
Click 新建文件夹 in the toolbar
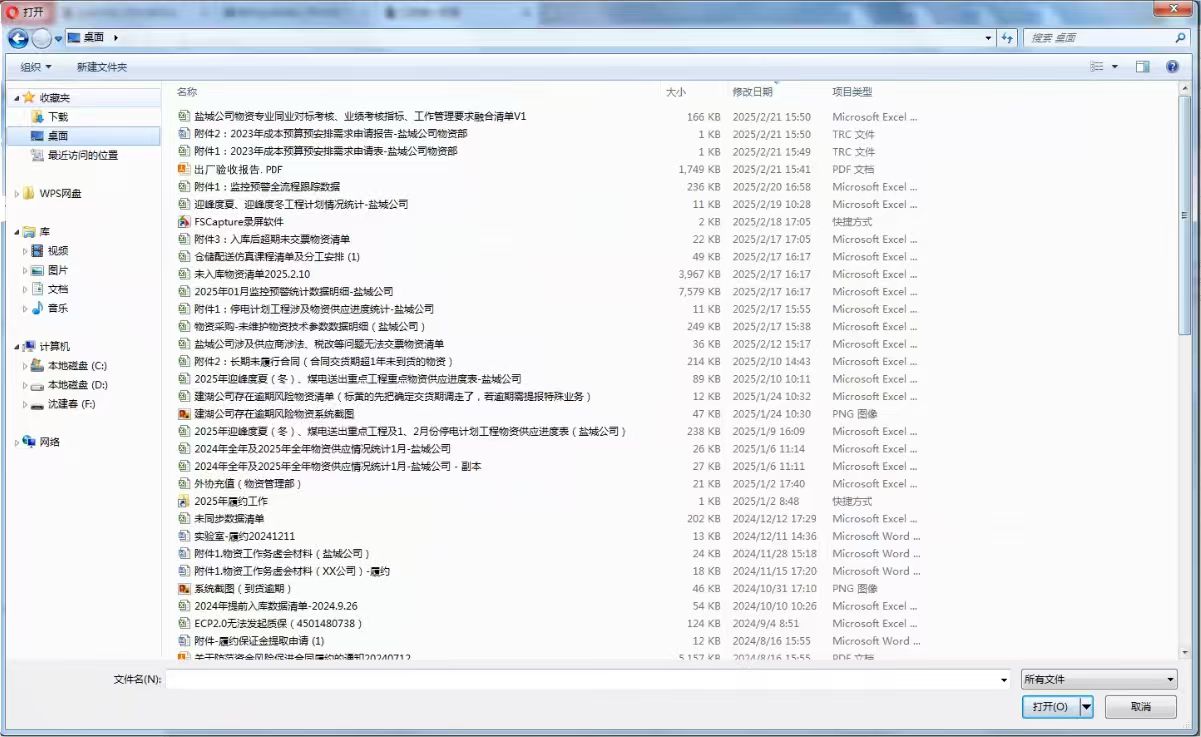click(x=102, y=67)
